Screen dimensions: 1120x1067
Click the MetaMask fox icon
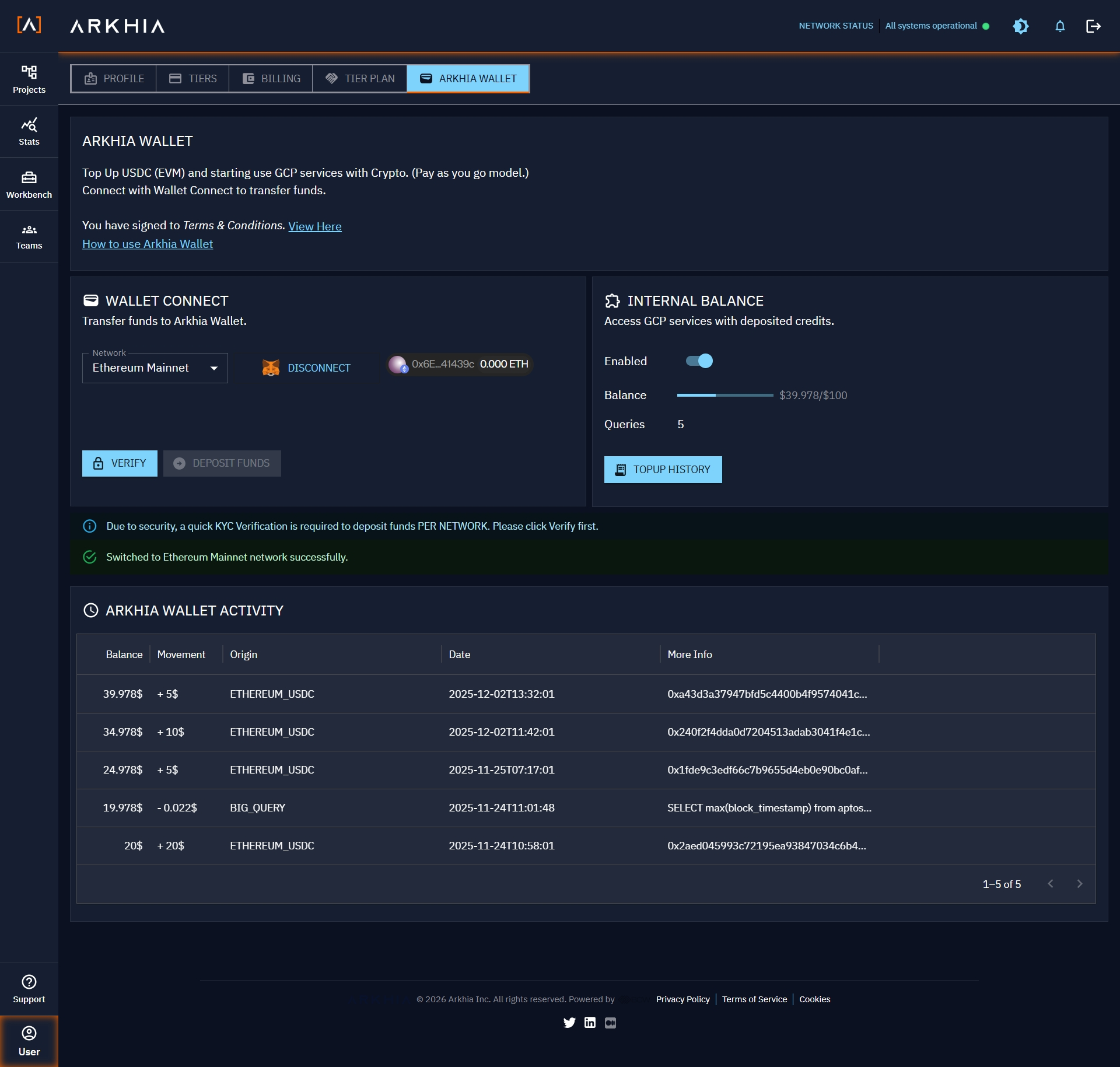pos(270,368)
